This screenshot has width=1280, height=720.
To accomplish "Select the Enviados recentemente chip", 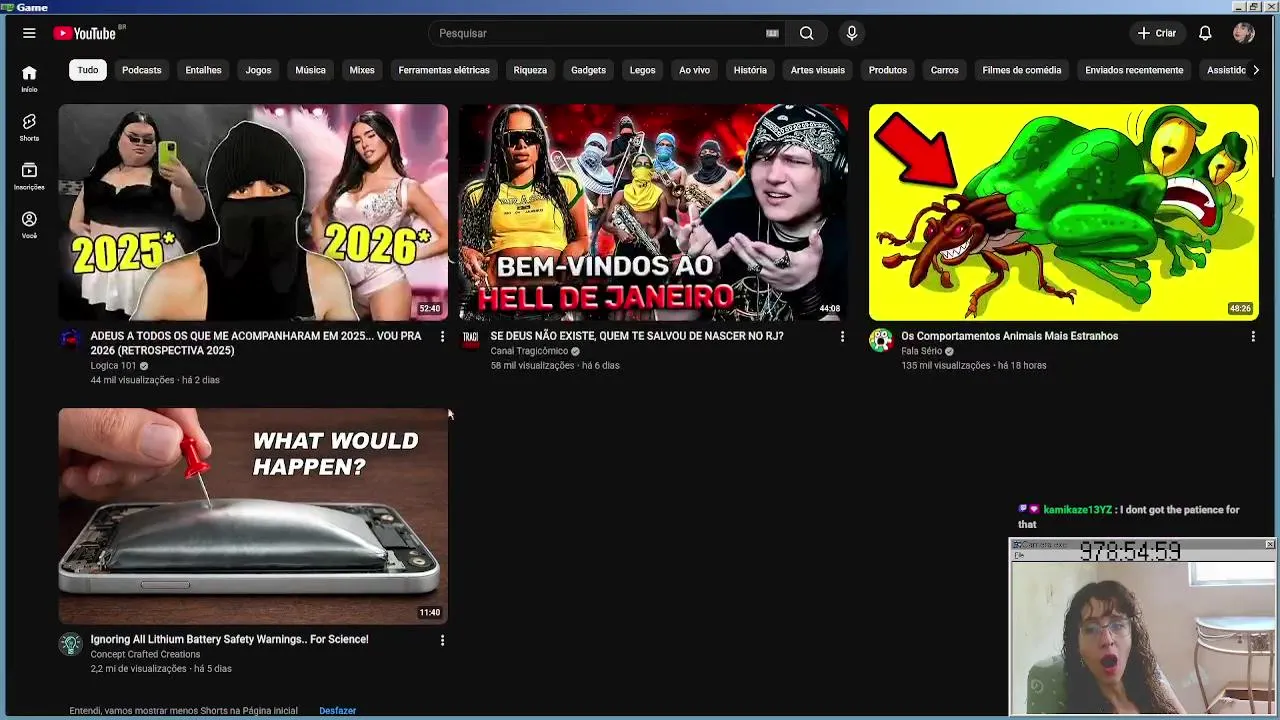I will click(x=1134, y=70).
